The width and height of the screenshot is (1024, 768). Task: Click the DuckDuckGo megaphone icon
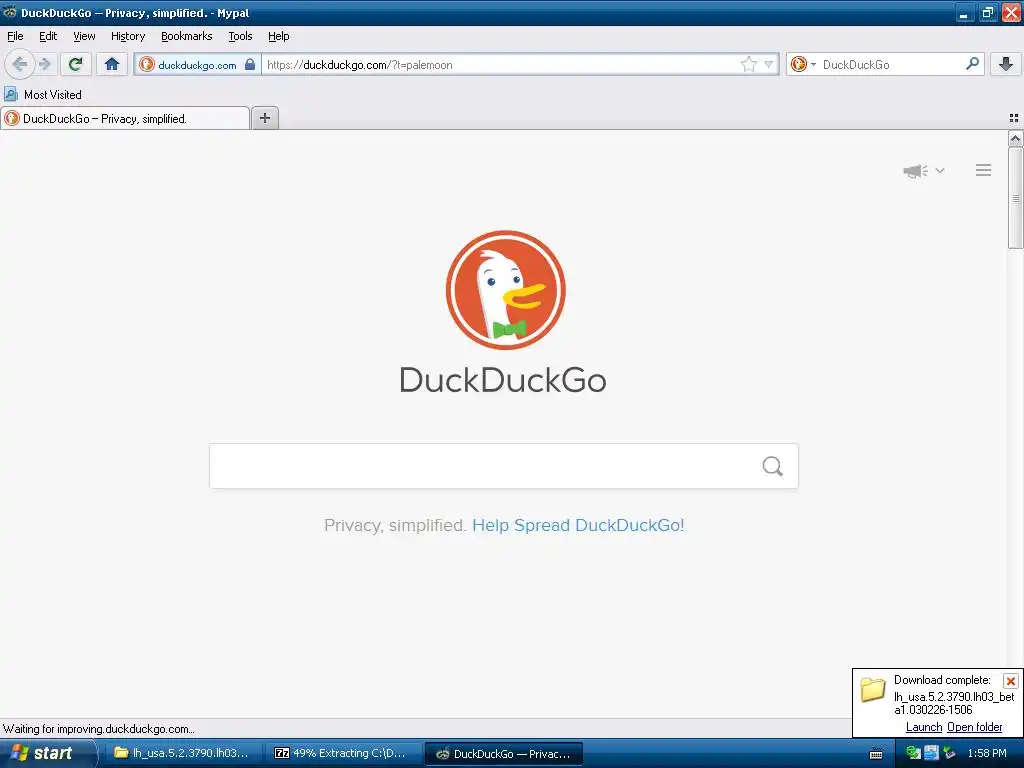pos(916,171)
